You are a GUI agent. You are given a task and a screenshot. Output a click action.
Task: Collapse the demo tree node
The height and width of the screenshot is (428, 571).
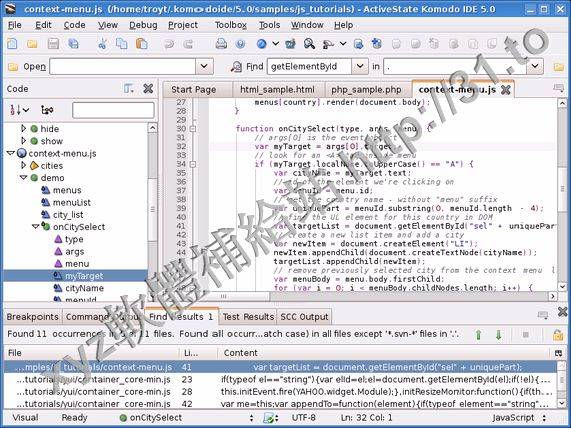click(24, 178)
